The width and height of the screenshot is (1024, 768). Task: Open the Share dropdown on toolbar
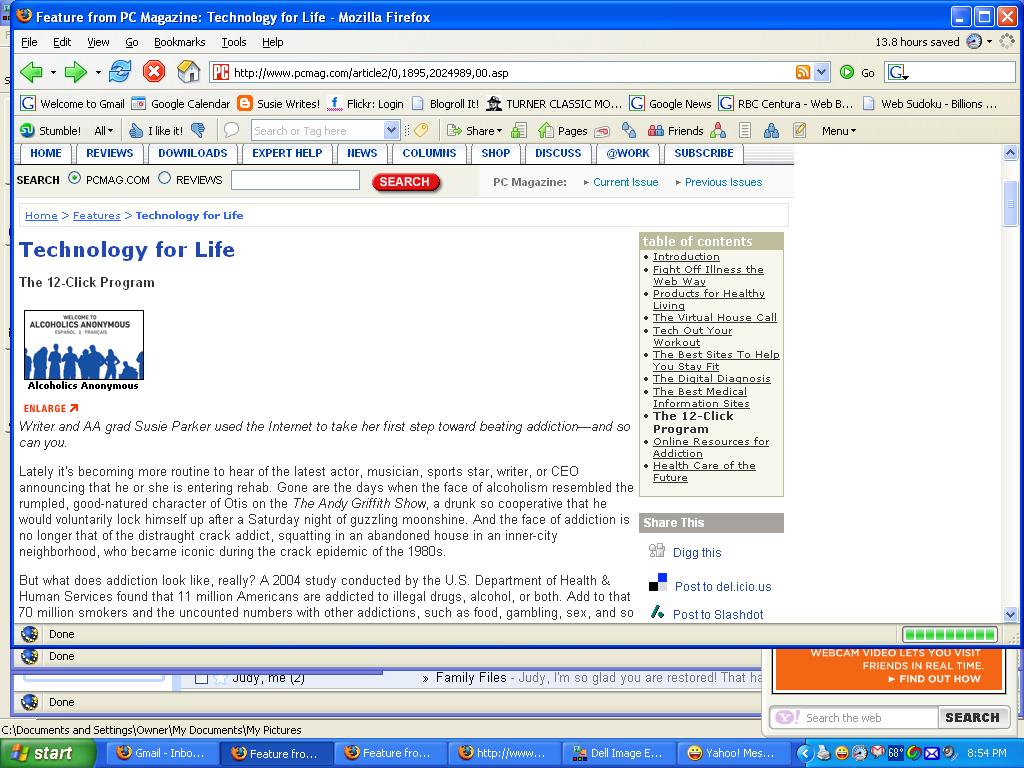click(475, 131)
